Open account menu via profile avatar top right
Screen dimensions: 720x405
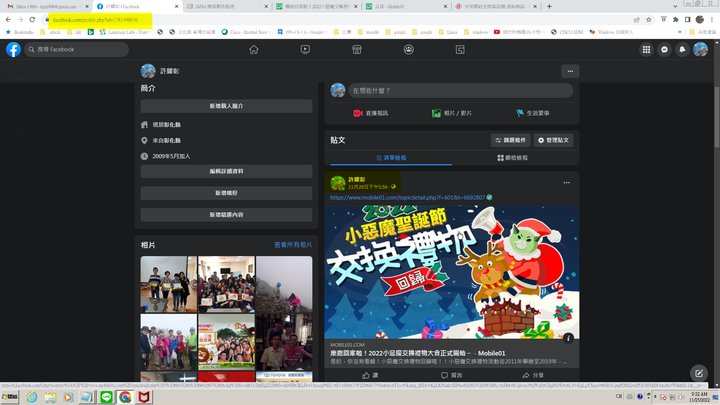click(x=700, y=50)
